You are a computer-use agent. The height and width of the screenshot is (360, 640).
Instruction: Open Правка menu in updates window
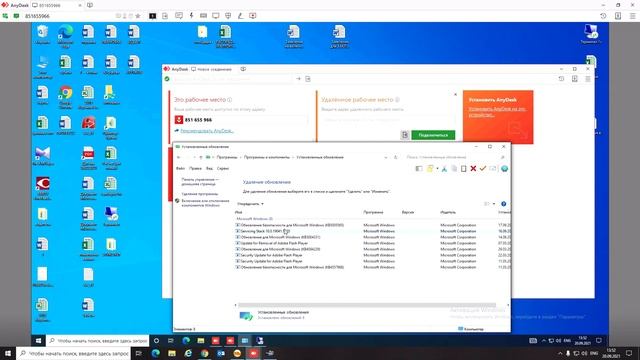click(x=195, y=168)
